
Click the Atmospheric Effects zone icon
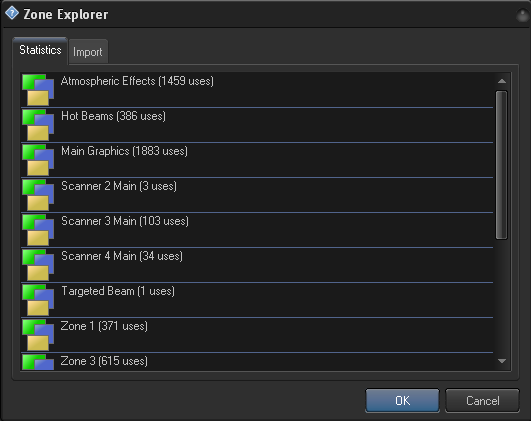point(38,90)
